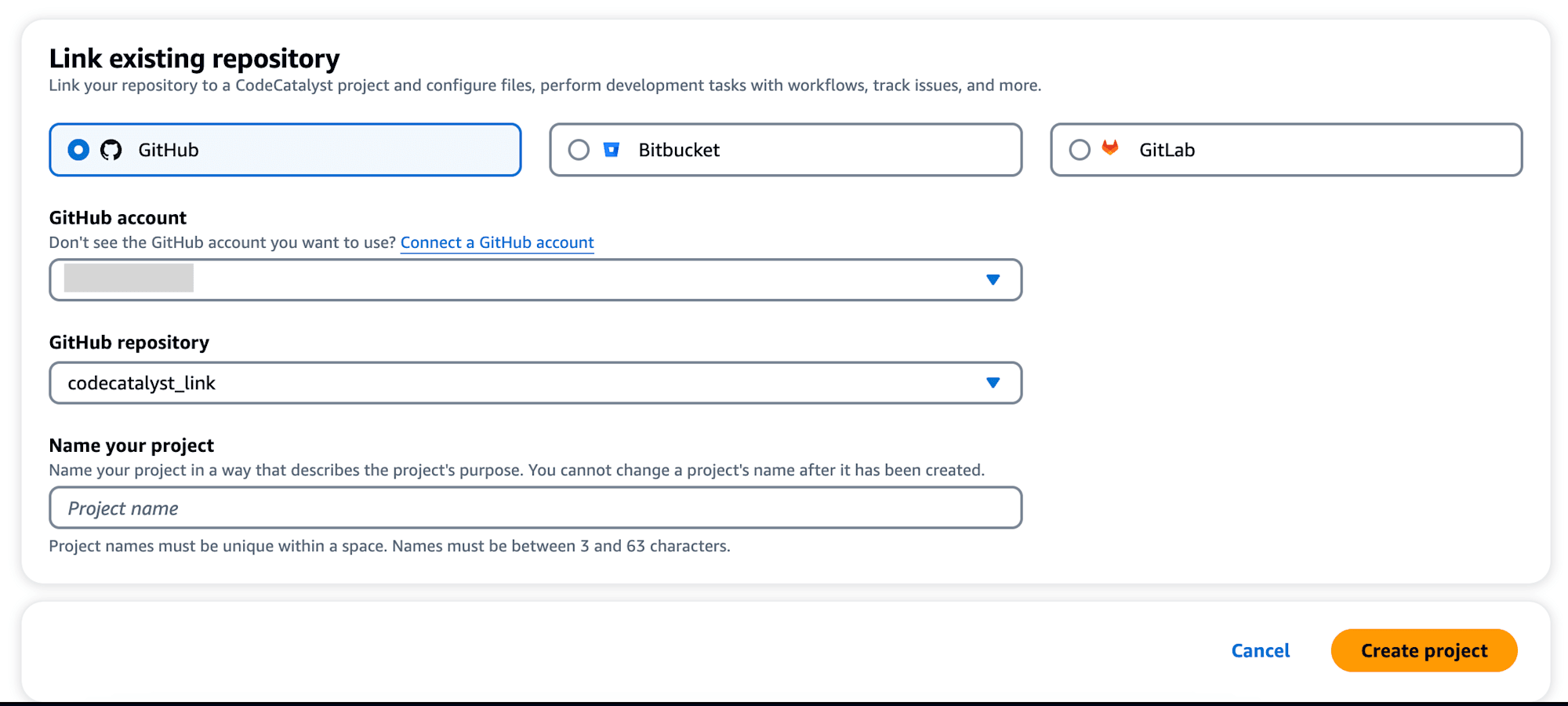Viewport: 1568px width, 706px height.
Task: Choose the Bitbucket provider card label
Action: pyautogui.click(x=678, y=150)
